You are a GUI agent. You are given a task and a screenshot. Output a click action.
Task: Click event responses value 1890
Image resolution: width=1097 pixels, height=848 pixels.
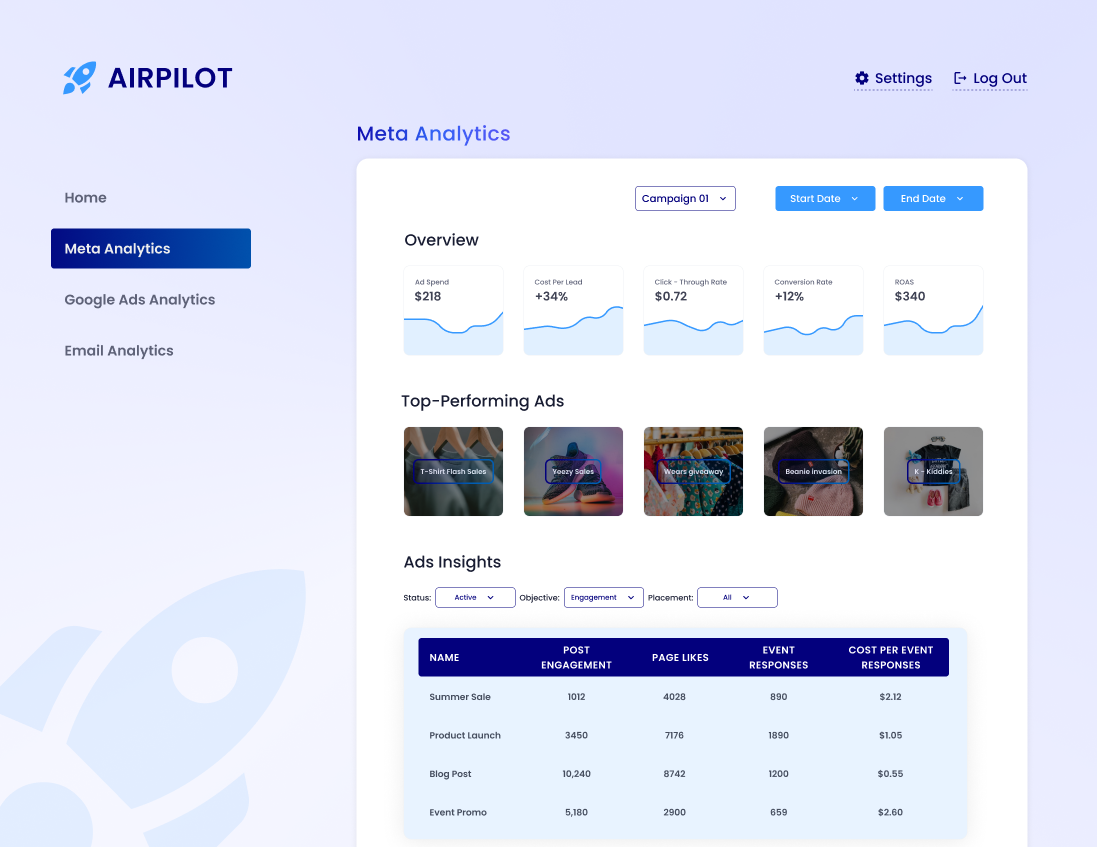(779, 735)
